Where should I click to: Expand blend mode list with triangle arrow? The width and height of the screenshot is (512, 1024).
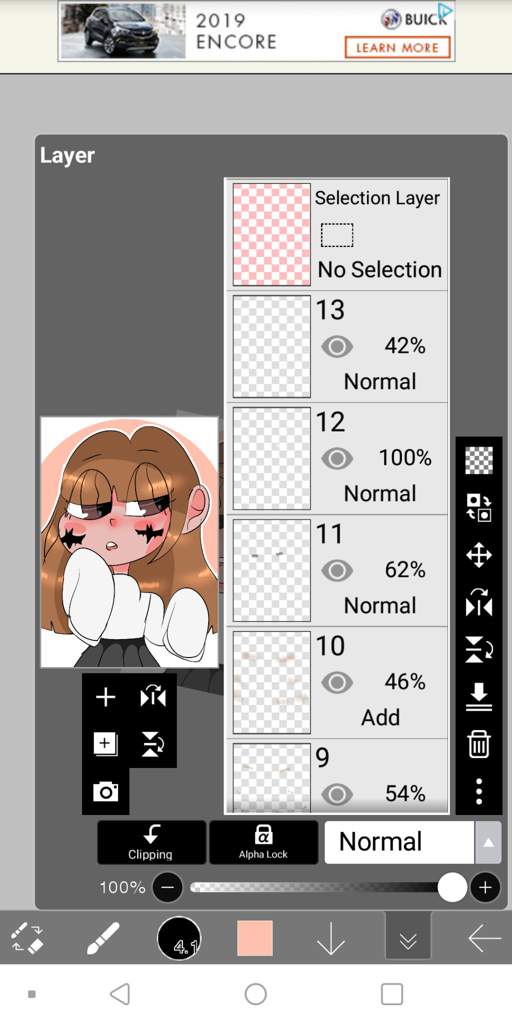pos(488,842)
